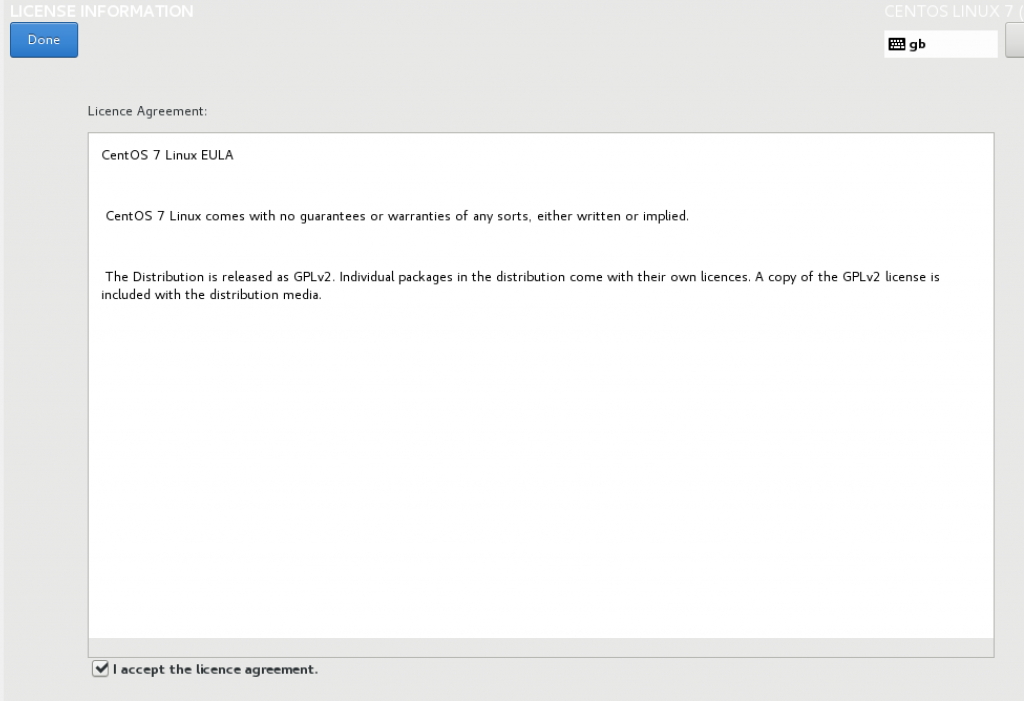Click the 'Licence Agreement:' label
The image size is (1024, 701).
147,111
